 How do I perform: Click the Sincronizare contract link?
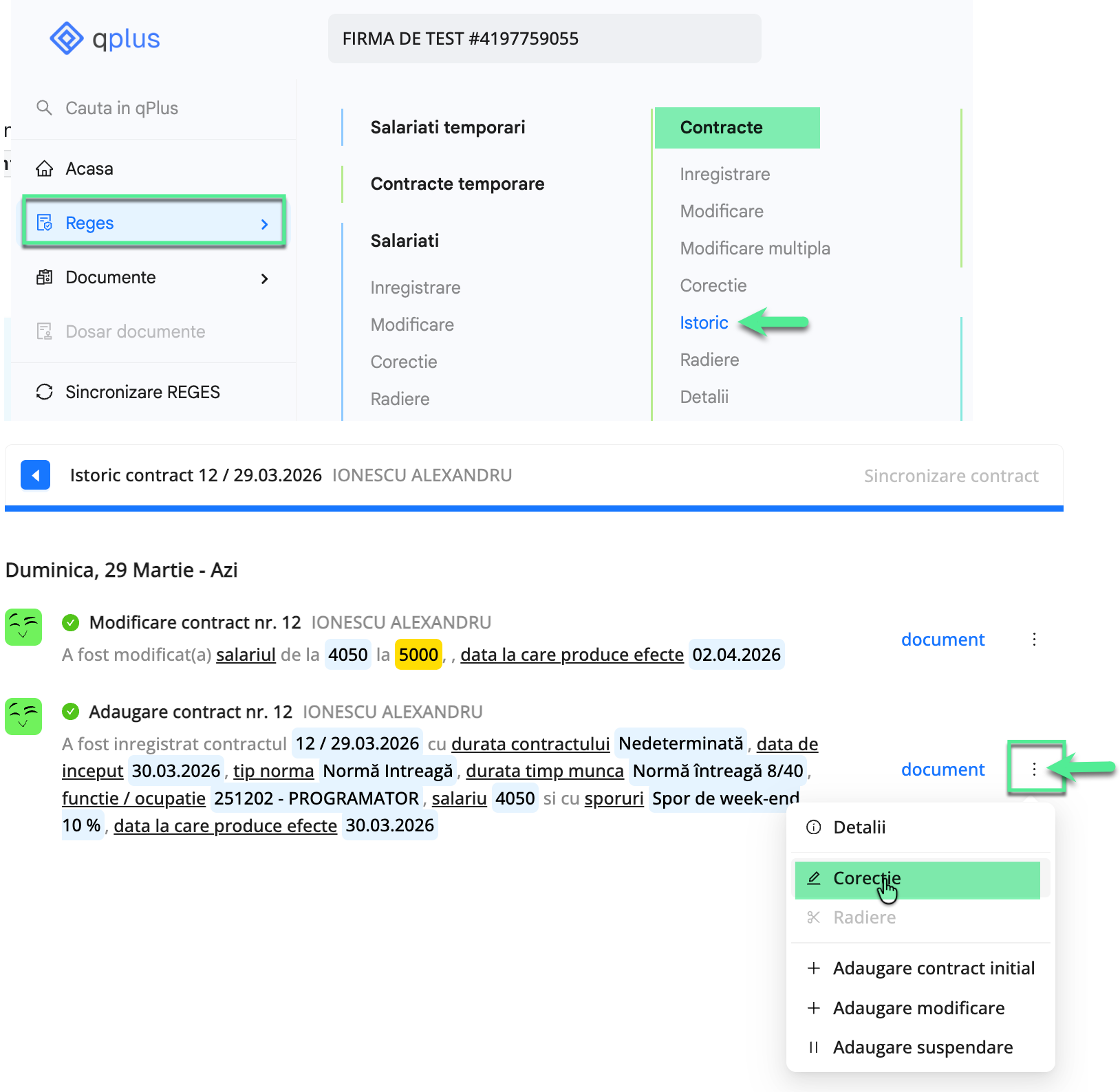(x=951, y=475)
